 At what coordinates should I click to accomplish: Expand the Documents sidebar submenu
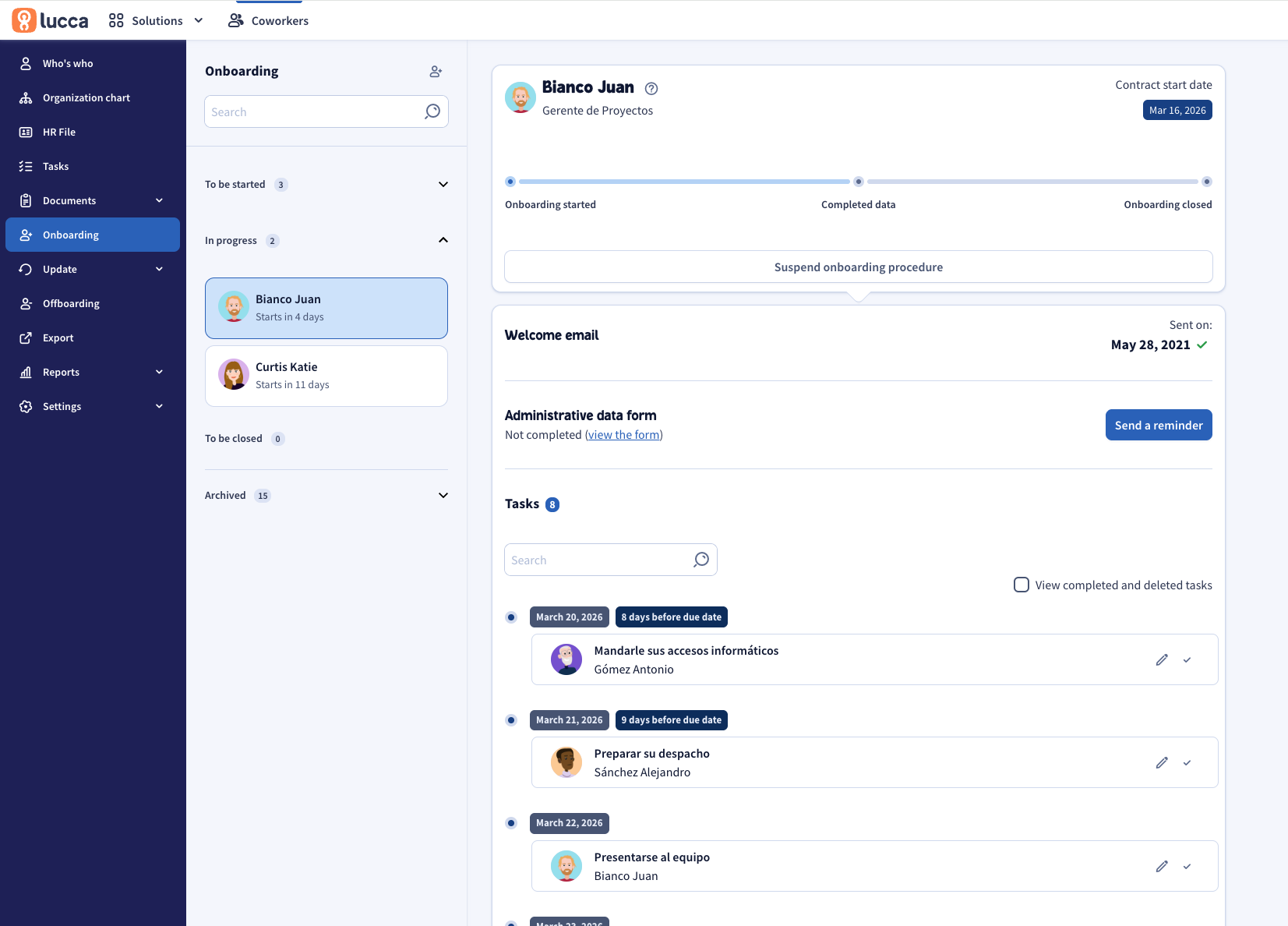[160, 200]
